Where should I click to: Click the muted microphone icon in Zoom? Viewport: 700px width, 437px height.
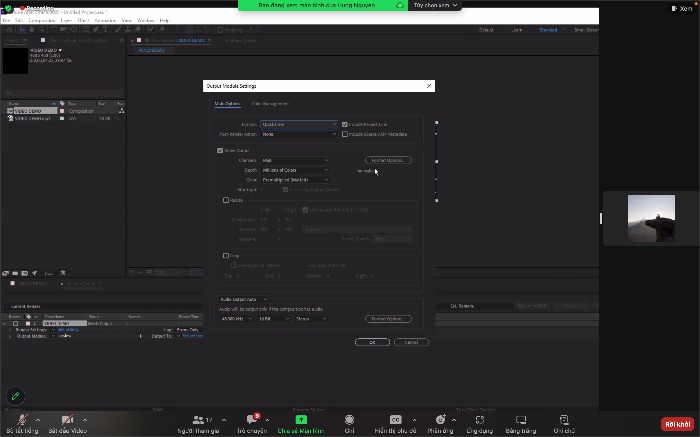tap(22, 420)
